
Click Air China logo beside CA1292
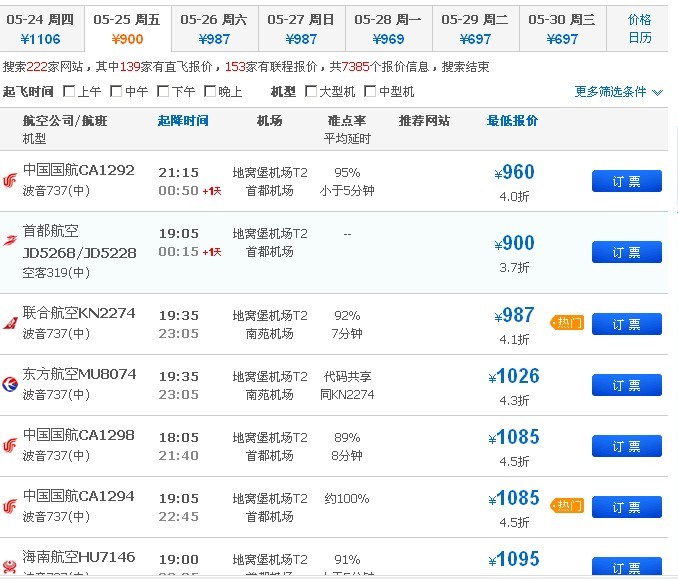coord(10,180)
